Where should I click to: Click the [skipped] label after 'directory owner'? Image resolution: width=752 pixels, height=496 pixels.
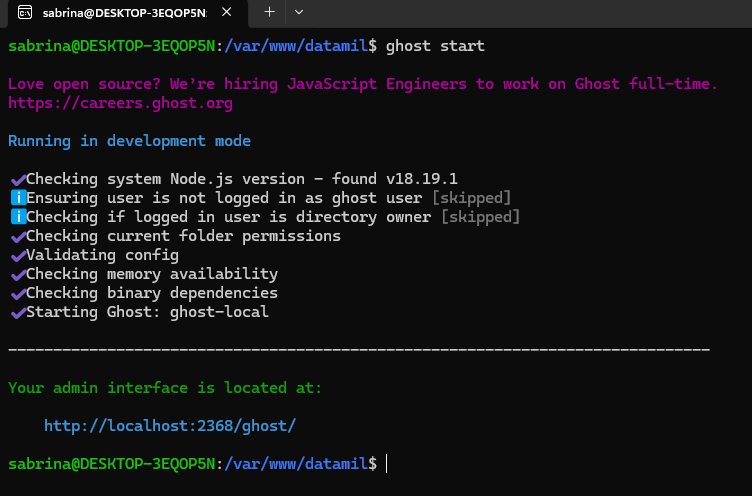[x=481, y=217]
